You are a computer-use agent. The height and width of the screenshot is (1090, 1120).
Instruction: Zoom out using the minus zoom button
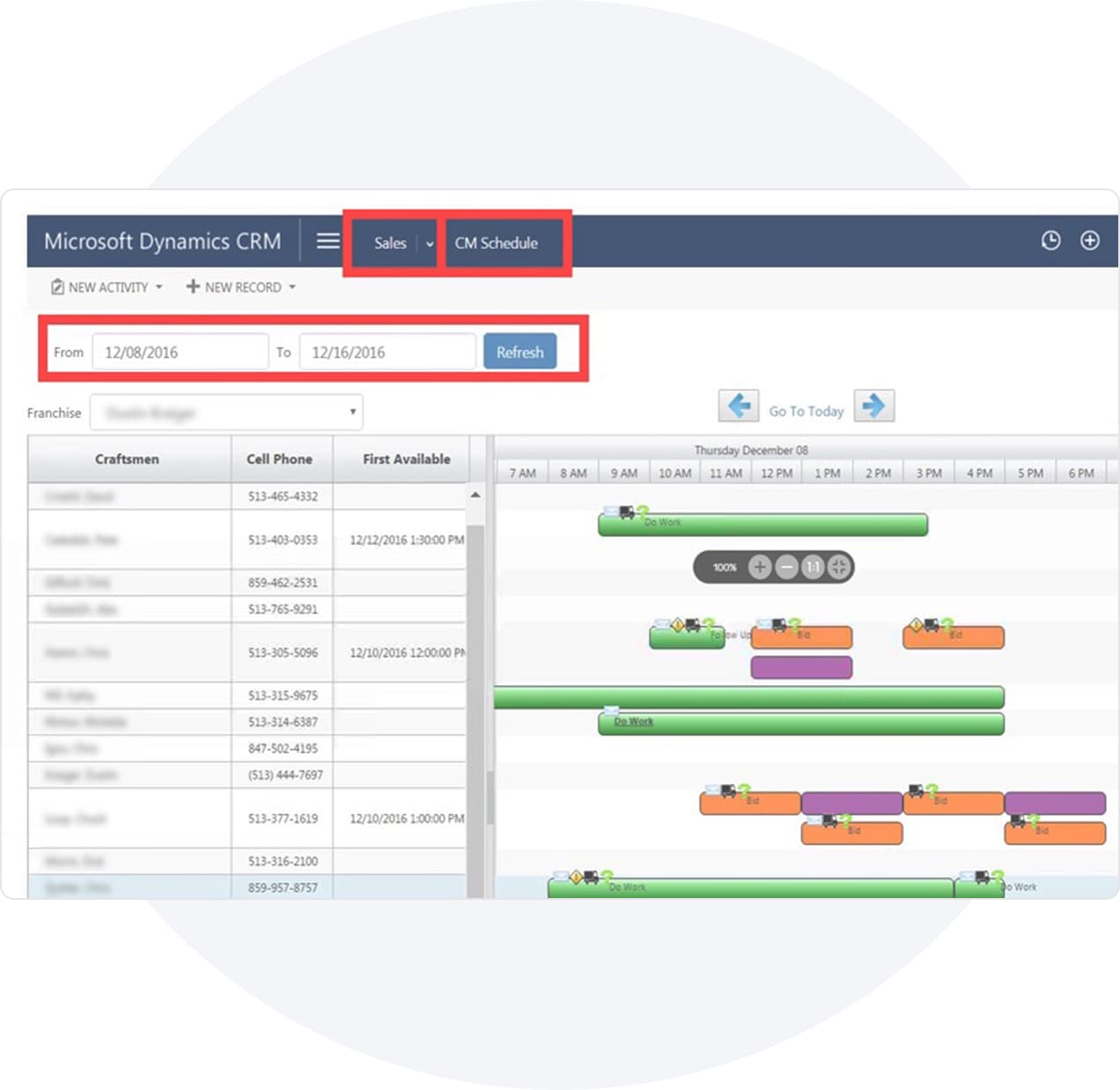pyautogui.click(x=786, y=567)
